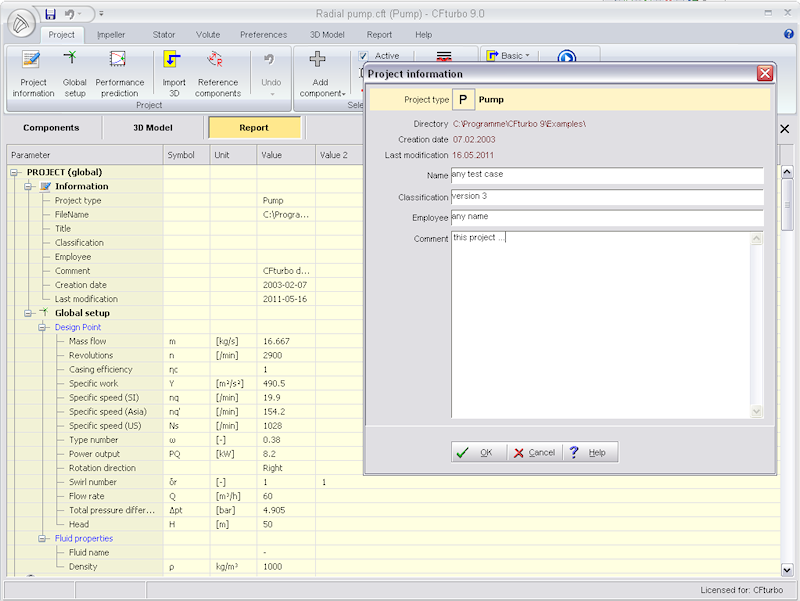
Task: Click the quick-access undo arrow
Action: tap(69, 14)
